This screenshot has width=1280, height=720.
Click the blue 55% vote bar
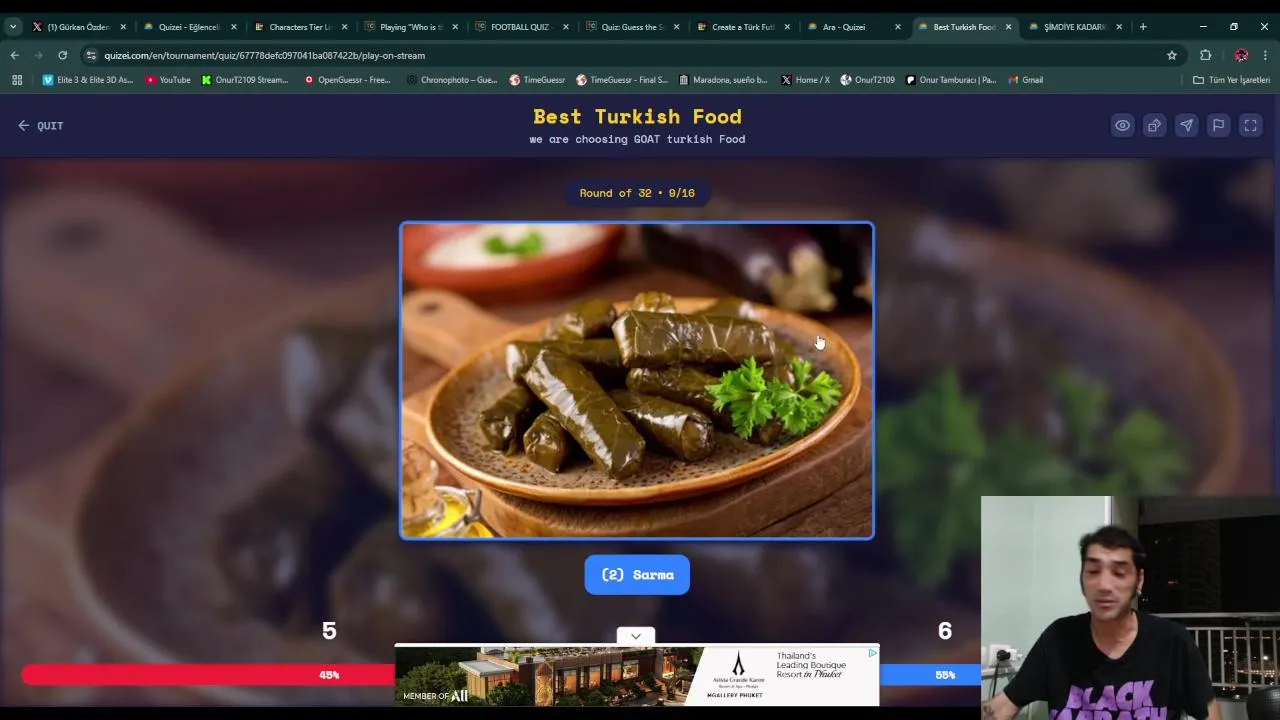pos(930,675)
